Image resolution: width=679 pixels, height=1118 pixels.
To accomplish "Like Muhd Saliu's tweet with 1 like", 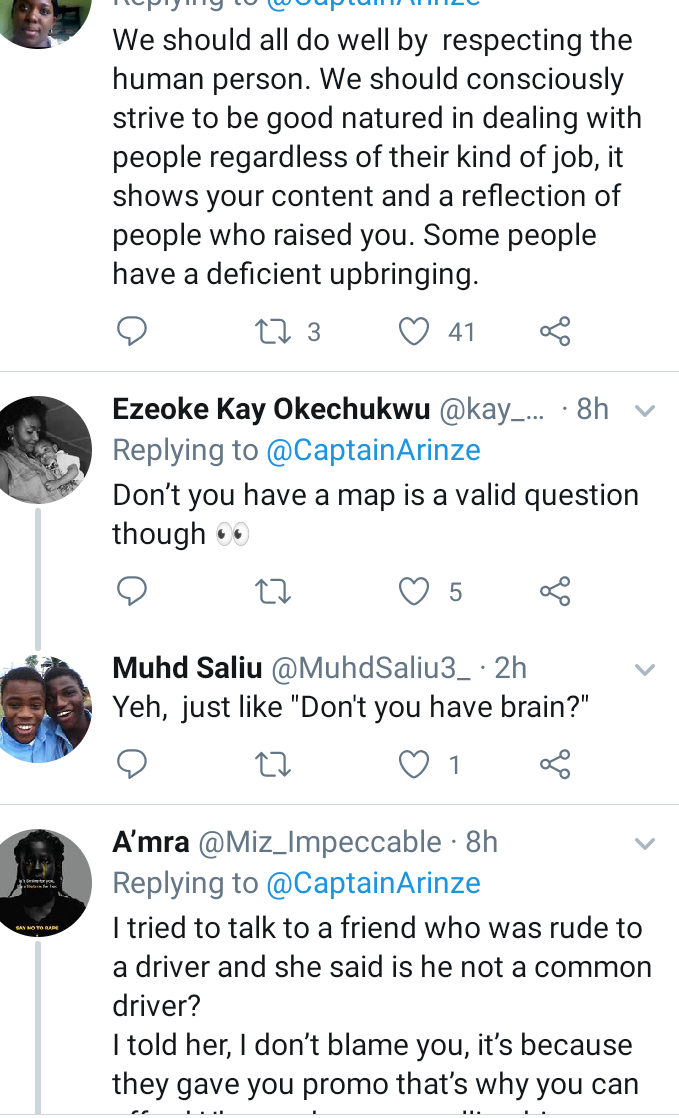I will 414,765.
